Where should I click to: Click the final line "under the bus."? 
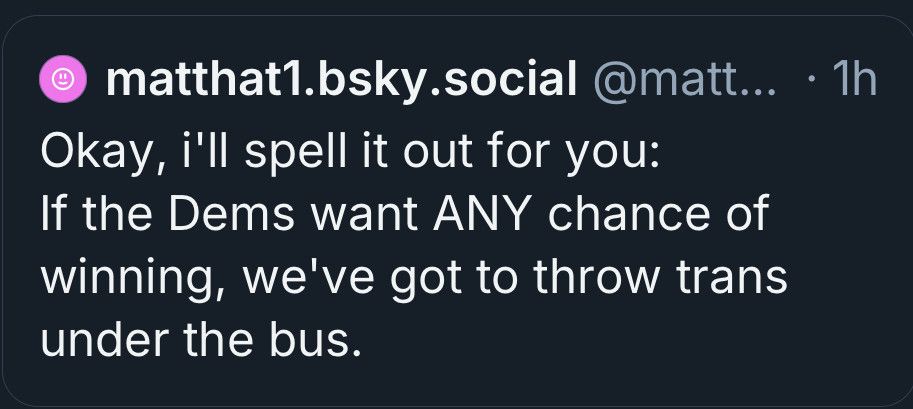(x=199, y=341)
